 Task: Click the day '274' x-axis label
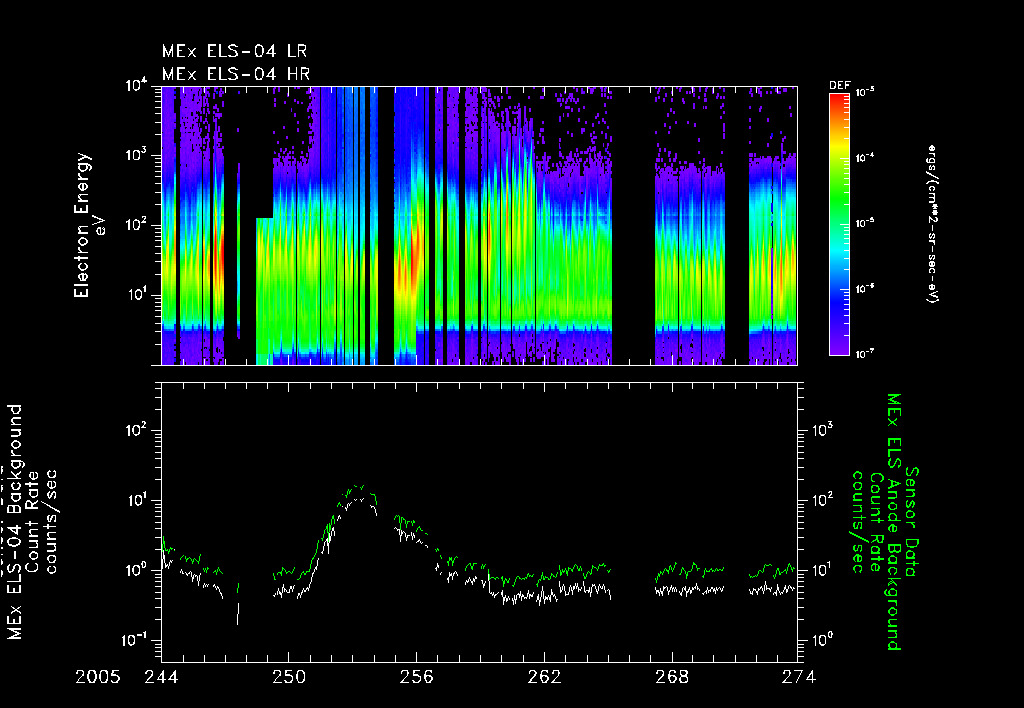799,677
